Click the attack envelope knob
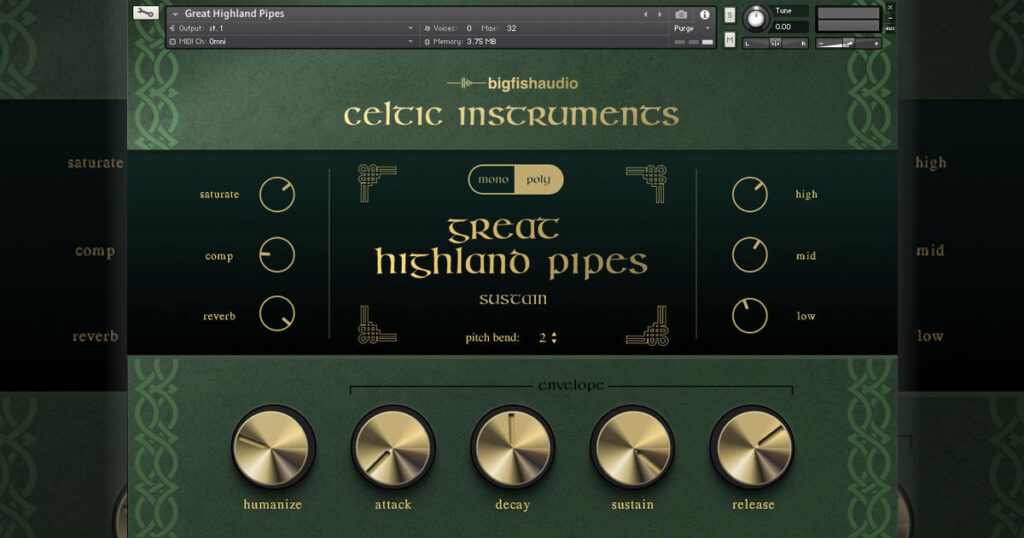1024x538 pixels. point(393,447)
